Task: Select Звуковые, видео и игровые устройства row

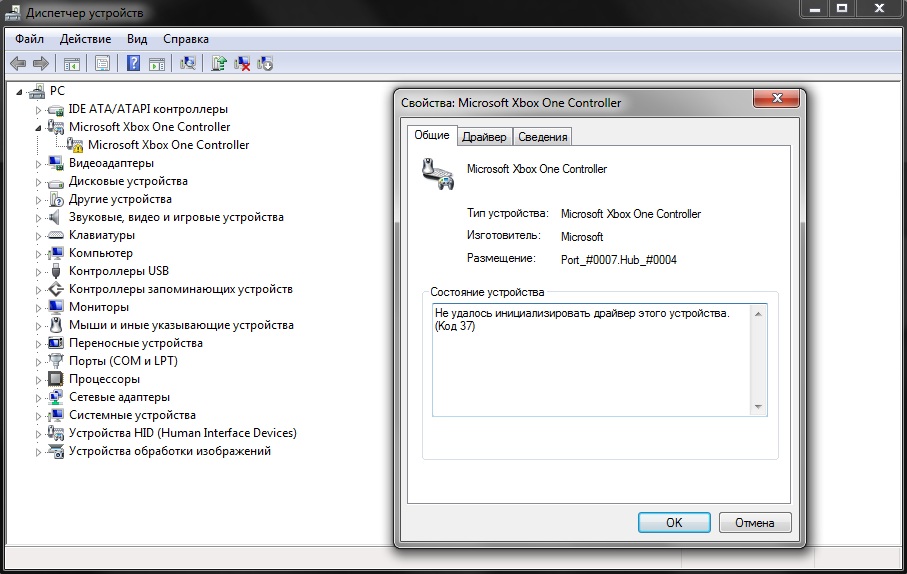Action: click(x=176, y=217)
